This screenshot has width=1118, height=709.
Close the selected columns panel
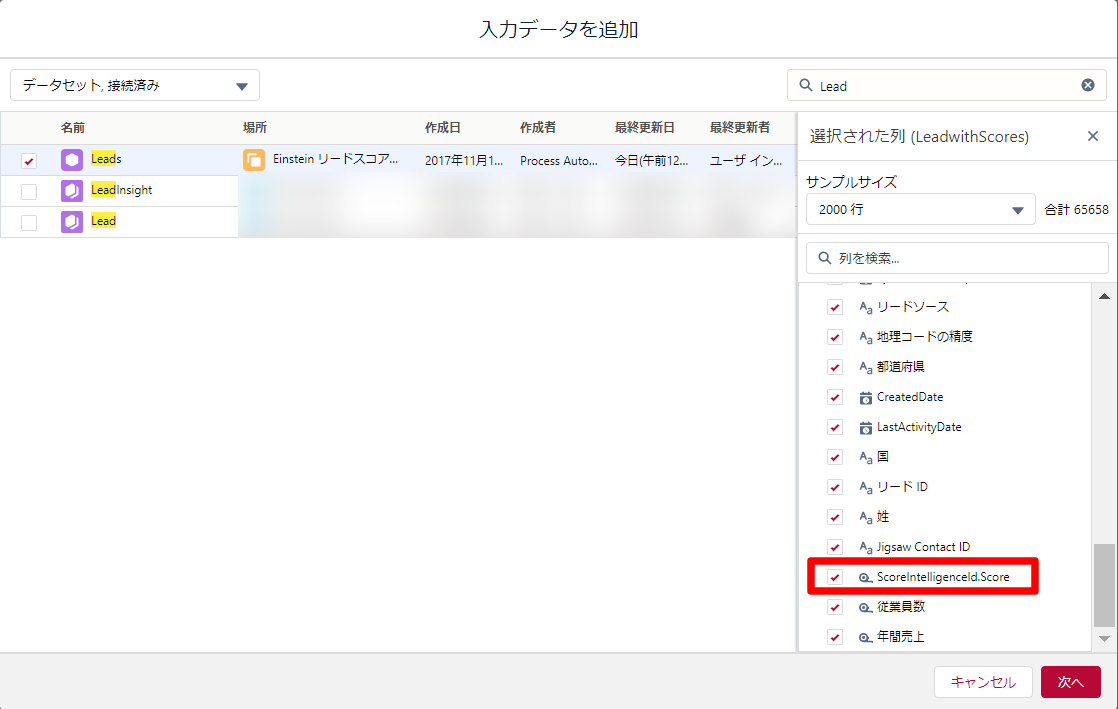tap(1093, 136)
